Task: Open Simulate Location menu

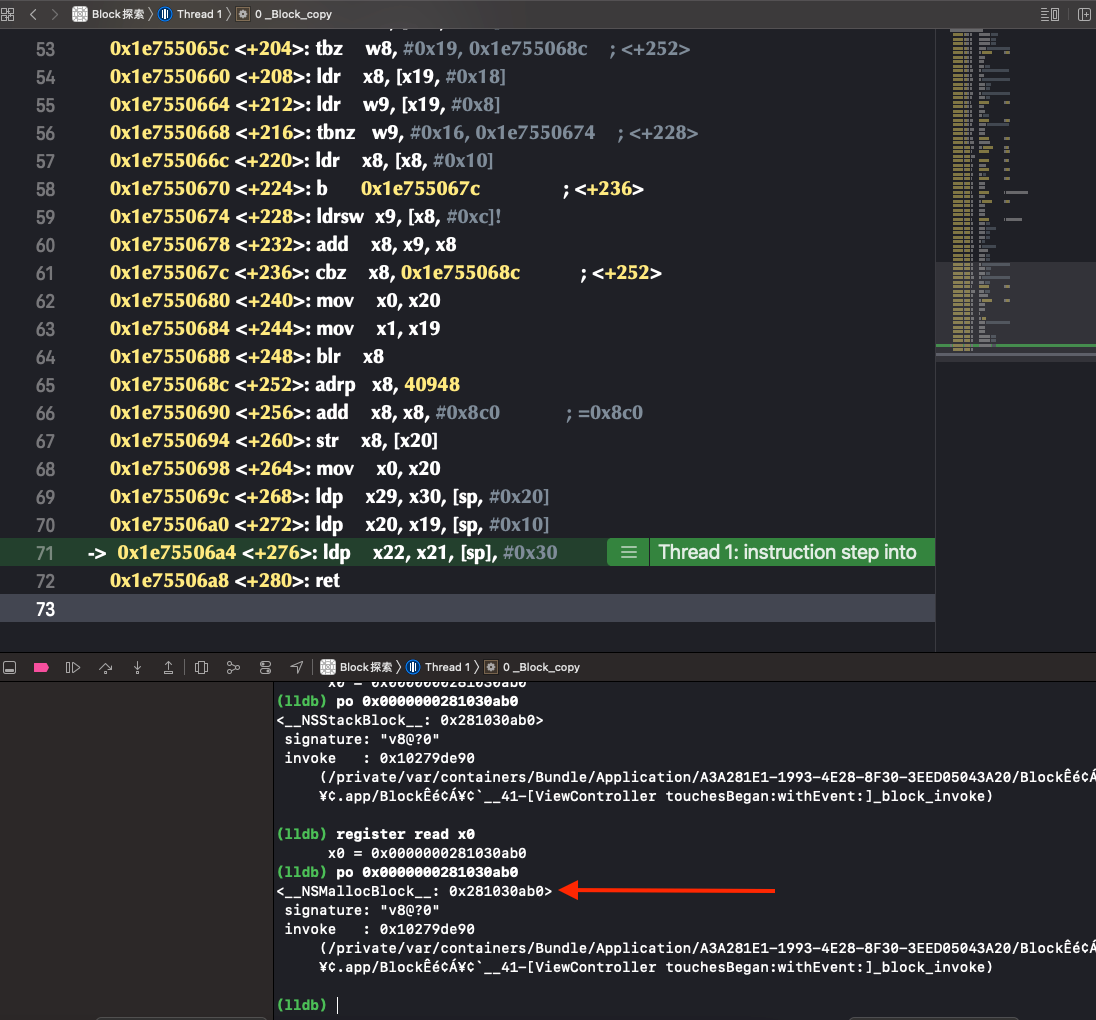Action: click(x=297, y=668)
